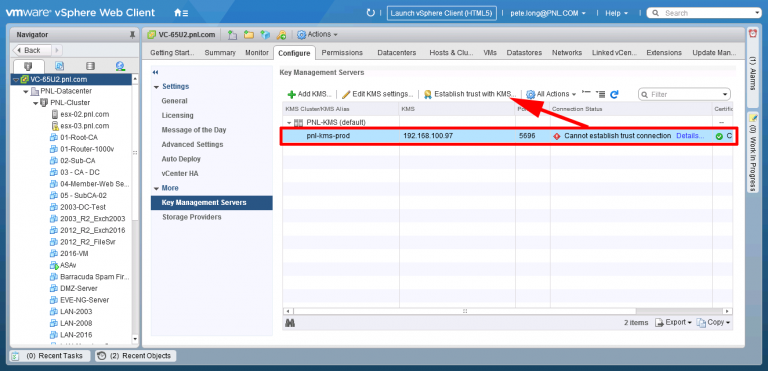Screen dimensions: 768x371
Task: Open the Export dropdown
Action: pos(673,322)
